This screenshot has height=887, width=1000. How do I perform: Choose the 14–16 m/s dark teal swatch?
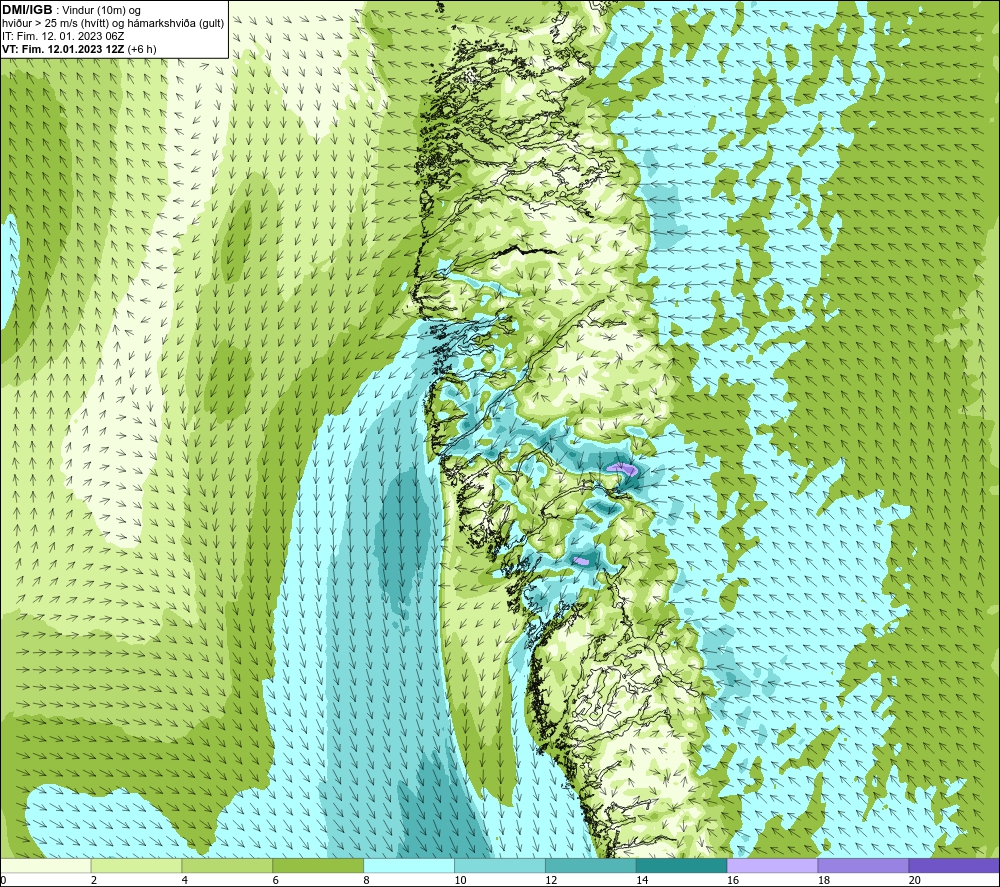[x=682, y=865]
